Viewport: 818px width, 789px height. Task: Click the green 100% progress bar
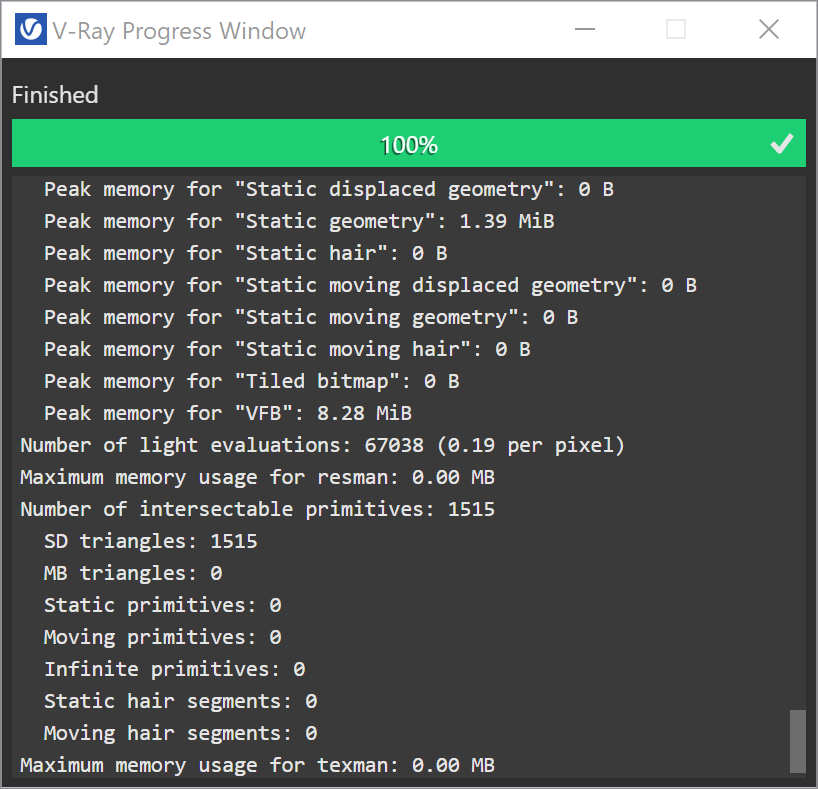click(408, 144)
